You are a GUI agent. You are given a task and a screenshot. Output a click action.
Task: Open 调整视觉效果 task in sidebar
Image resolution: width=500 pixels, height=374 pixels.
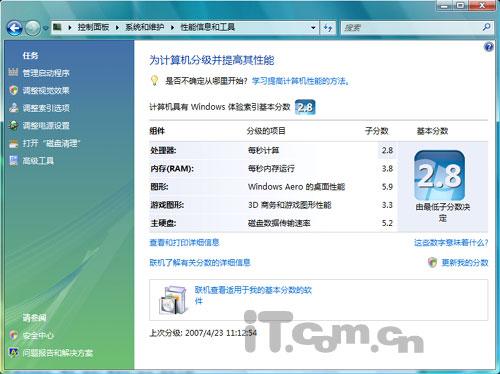[46, 91]
